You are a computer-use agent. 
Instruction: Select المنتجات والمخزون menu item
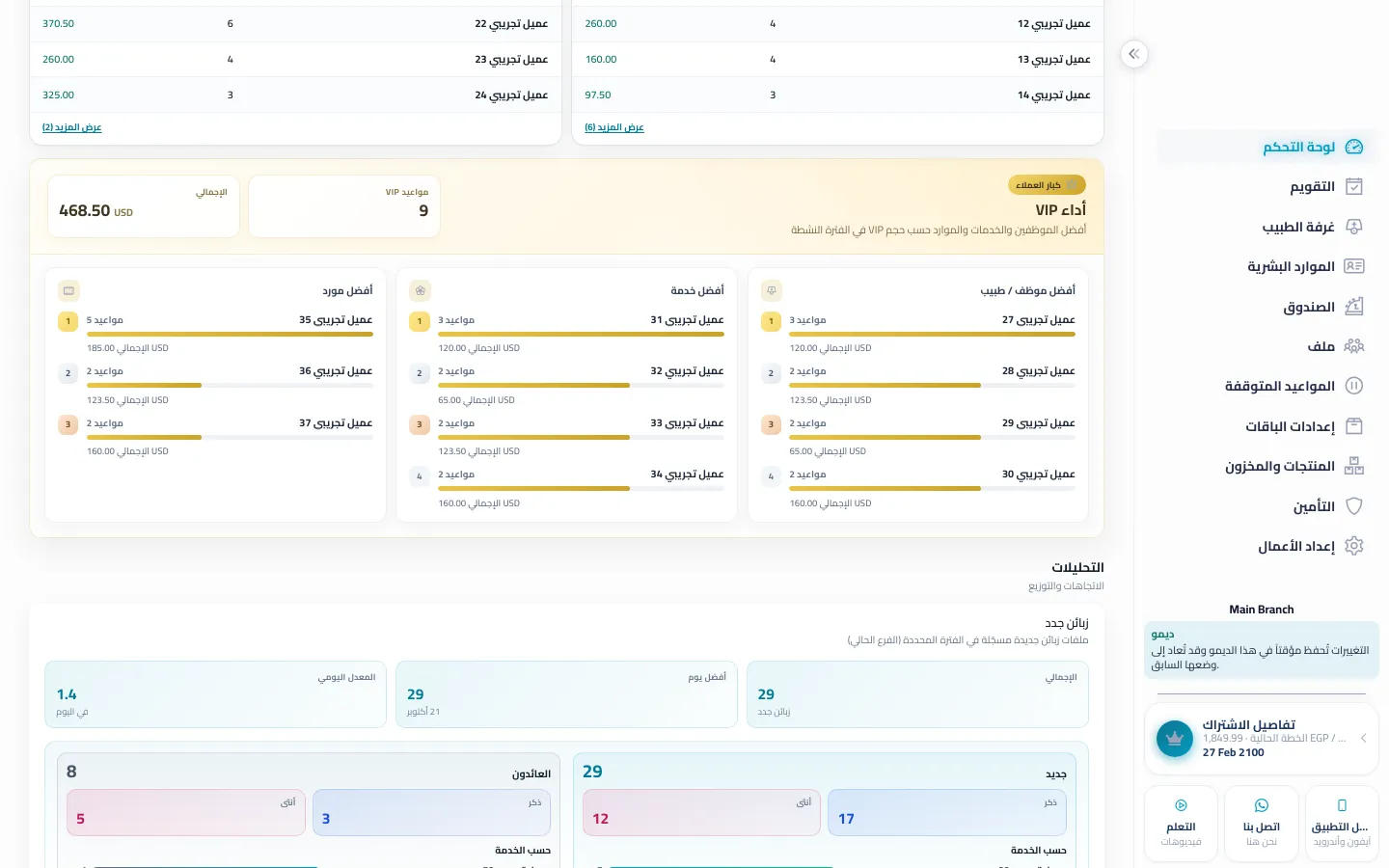[1267, 466]
